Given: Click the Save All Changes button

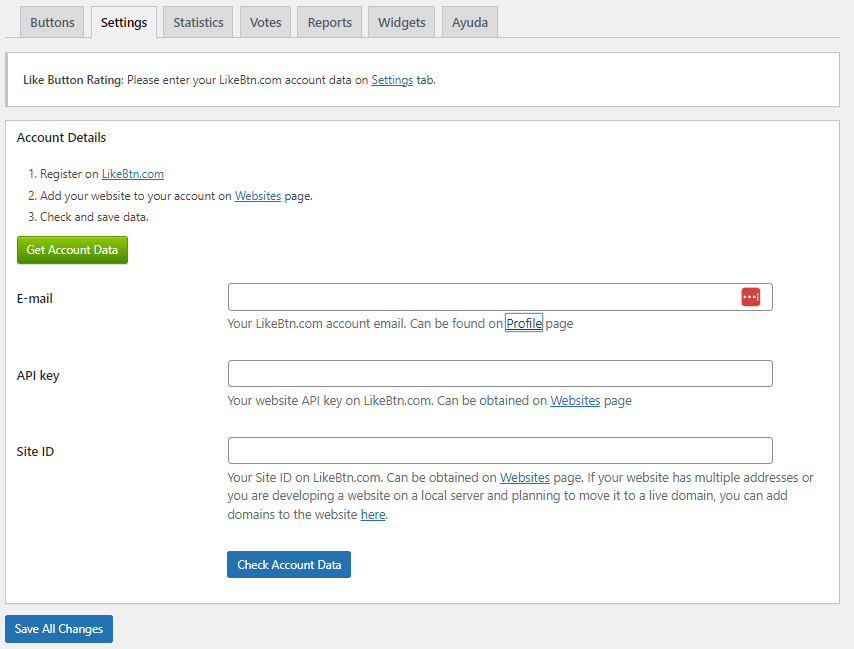Looking at the screenshot, I should 59,629.
